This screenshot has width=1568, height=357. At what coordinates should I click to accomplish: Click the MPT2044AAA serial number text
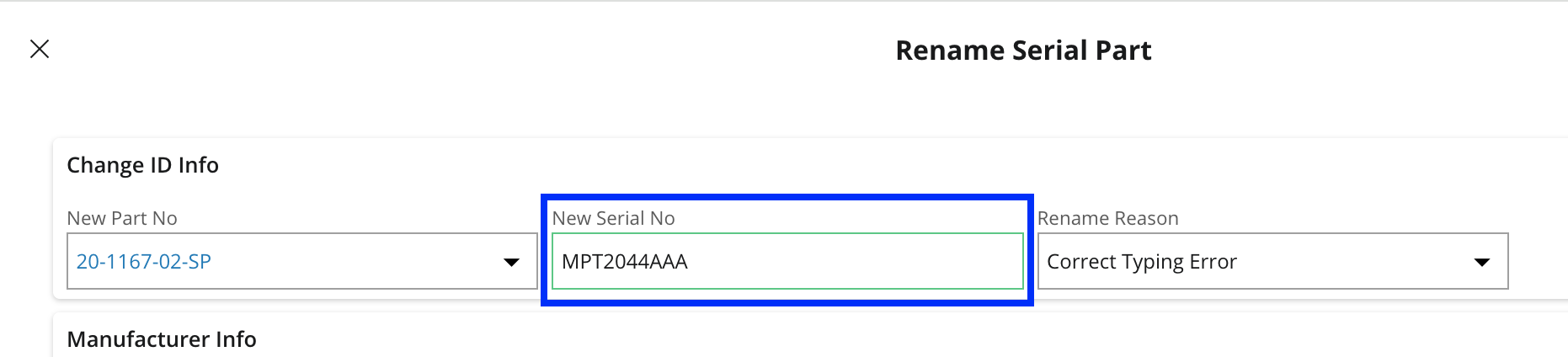point(625,262)
